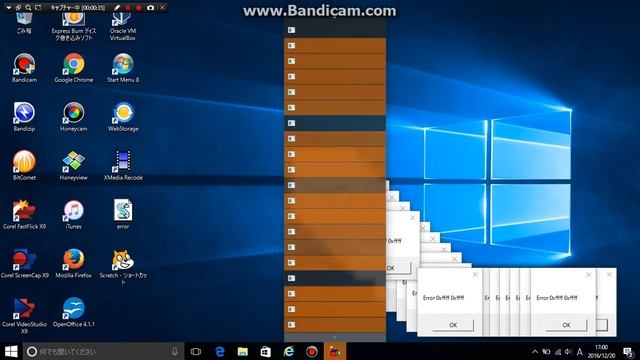Activate the pencil drawing tool in Bandicam bar
The image size is (640, 360).
point(117,8)
